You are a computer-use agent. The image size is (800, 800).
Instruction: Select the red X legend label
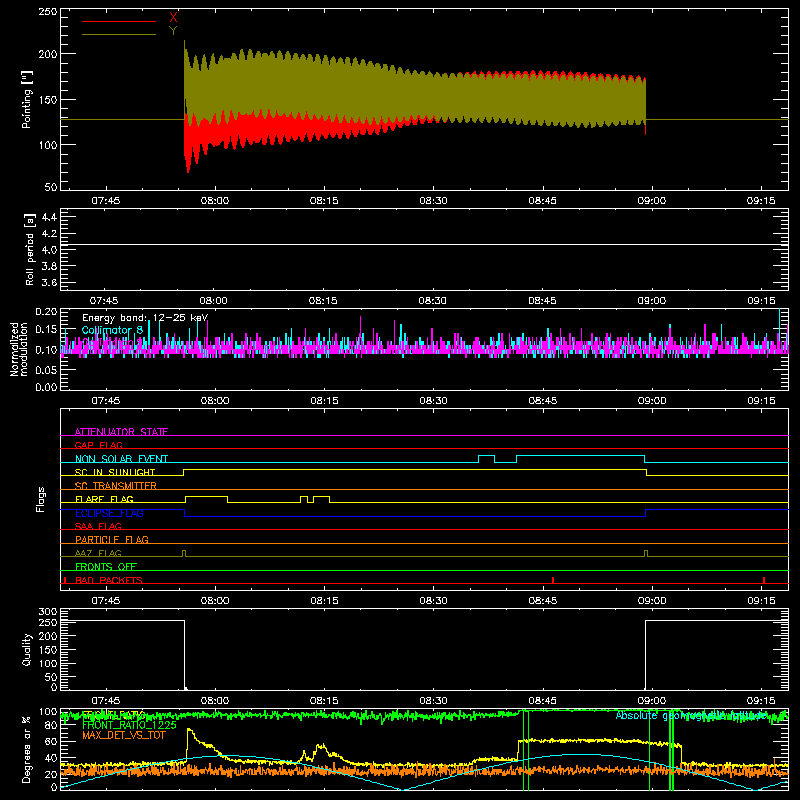(x=173, y=18)
